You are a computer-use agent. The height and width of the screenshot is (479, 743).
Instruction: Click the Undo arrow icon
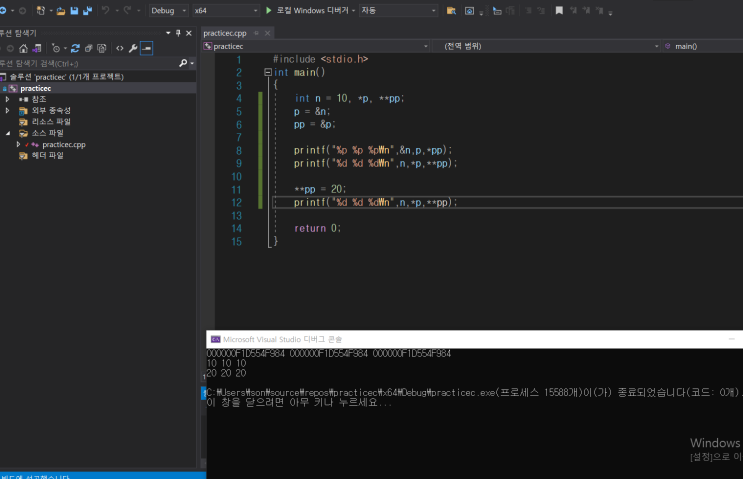click(x=106, y=10)
